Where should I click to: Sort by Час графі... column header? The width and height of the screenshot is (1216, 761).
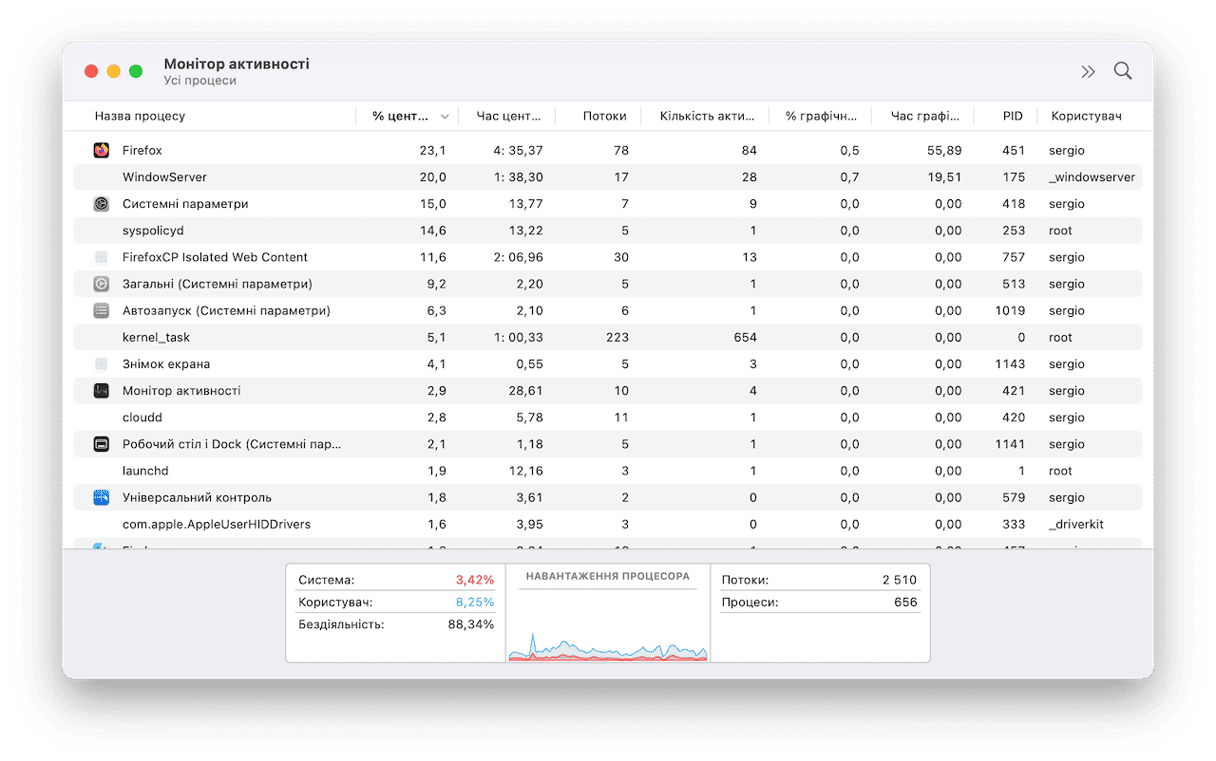(x=925, y=116)
